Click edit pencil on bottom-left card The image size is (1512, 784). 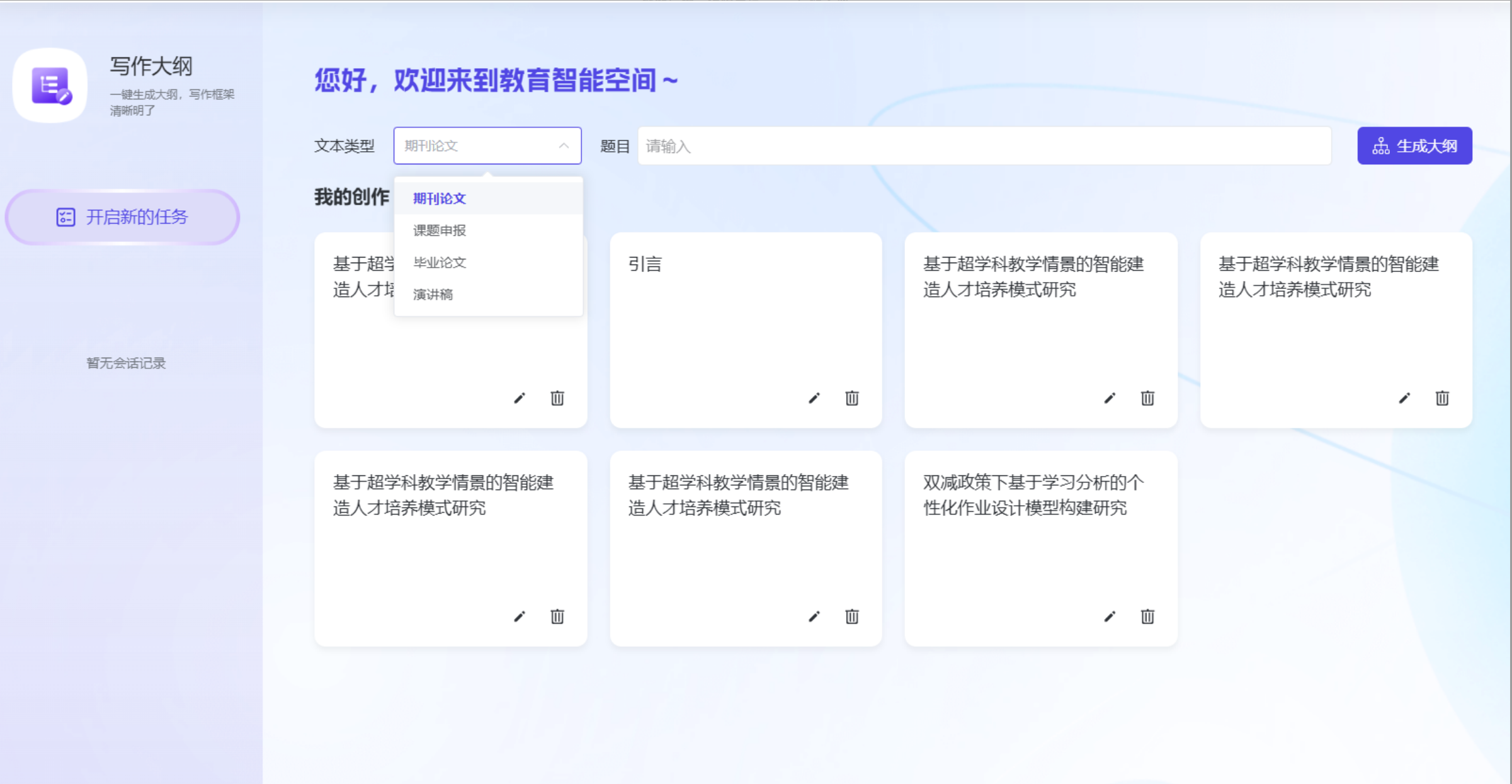pos(520,616)
